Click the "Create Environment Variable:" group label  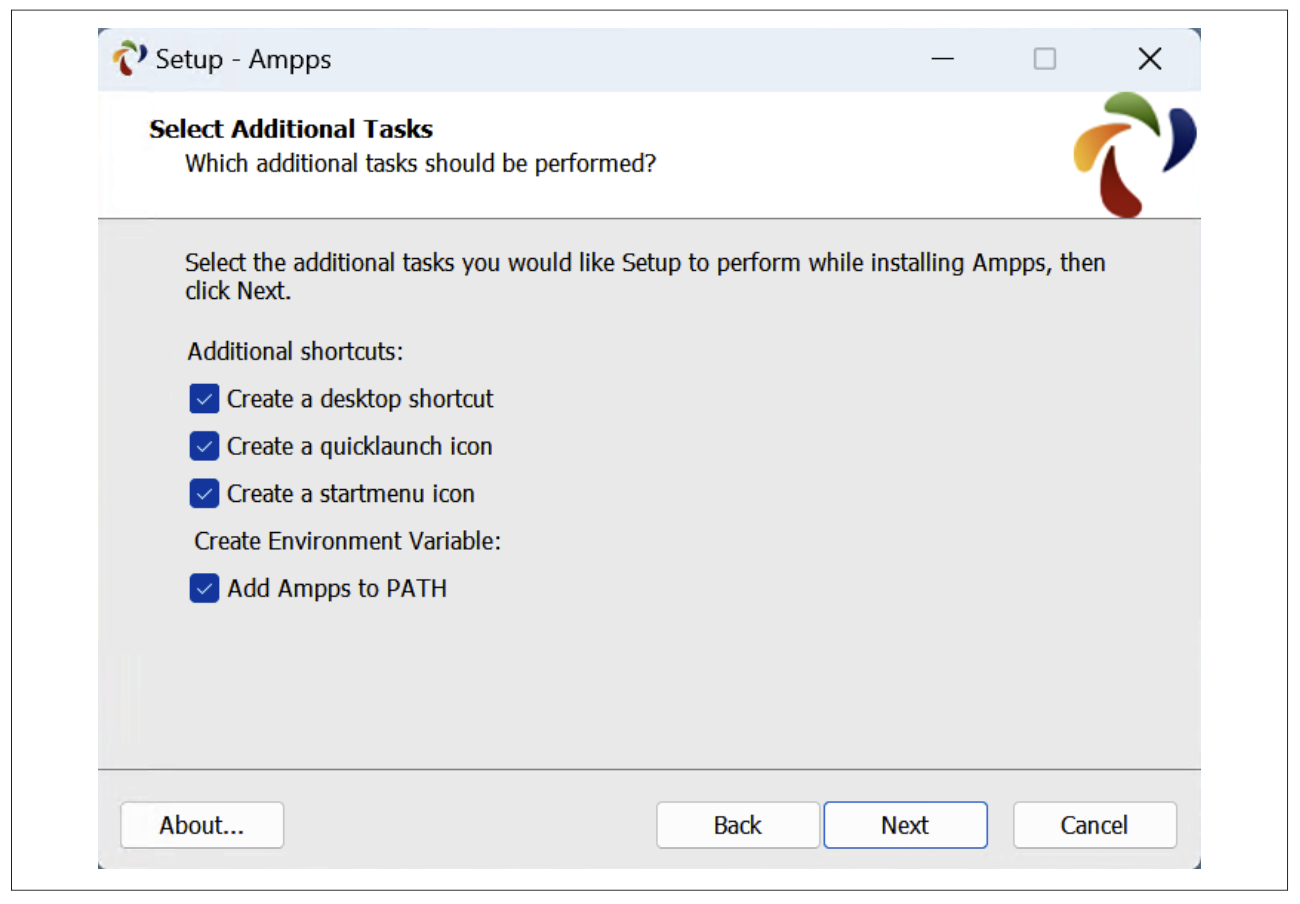pyautogui.click(x=347, y=541)
